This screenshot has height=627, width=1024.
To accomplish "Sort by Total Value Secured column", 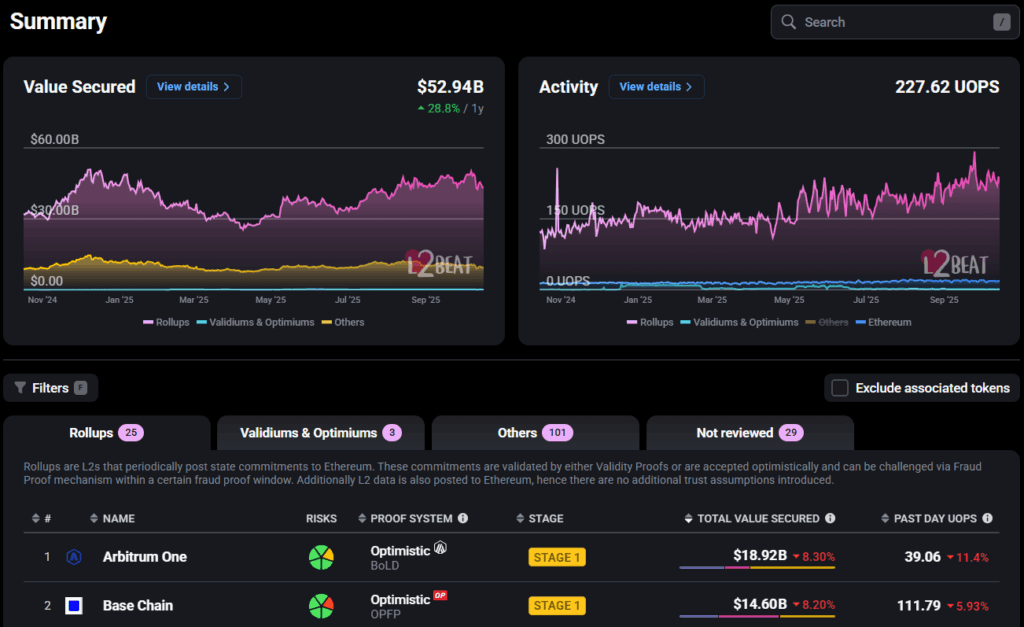I will [x=760, y=518].
